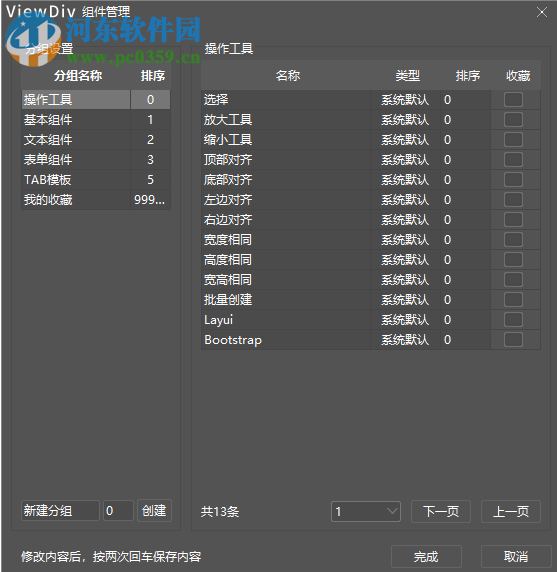The width and height of the screenshot is (557, 572).
Task: Click the 创建 button
Action: [x=154, y=511]
